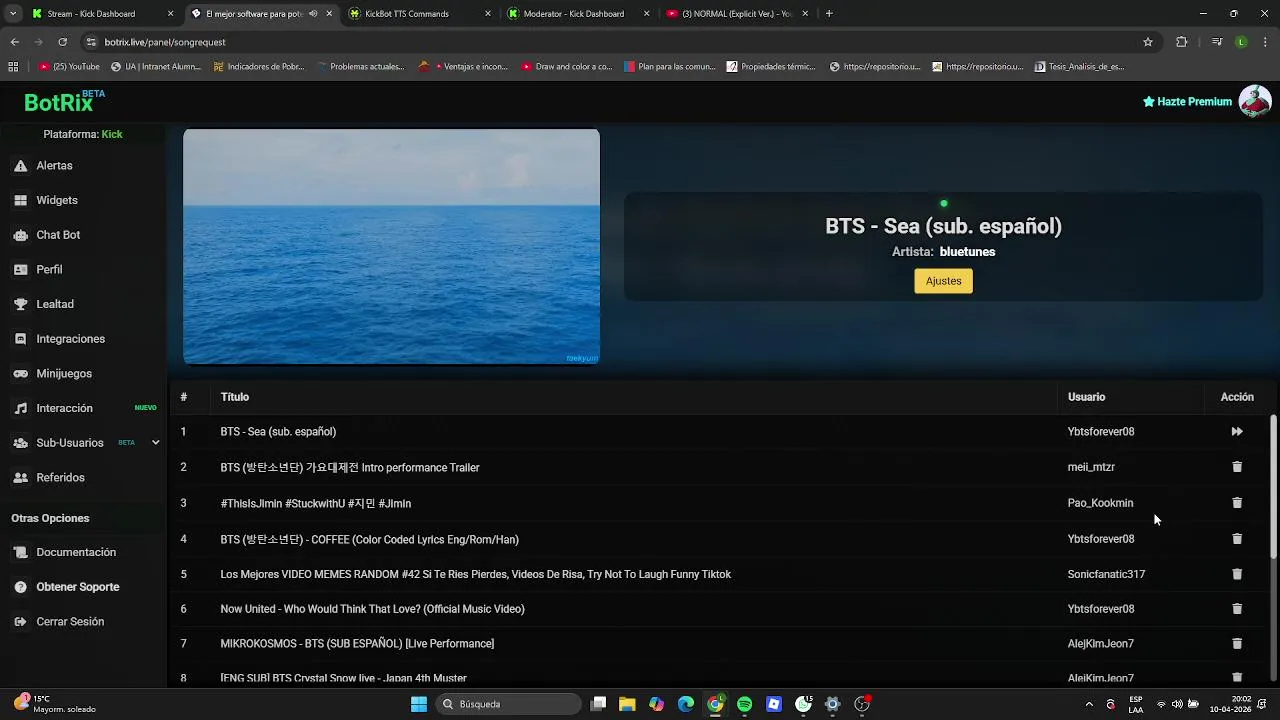
Task: Skip the current song BTS - Sea
Action: click(x=1237, y=432)
